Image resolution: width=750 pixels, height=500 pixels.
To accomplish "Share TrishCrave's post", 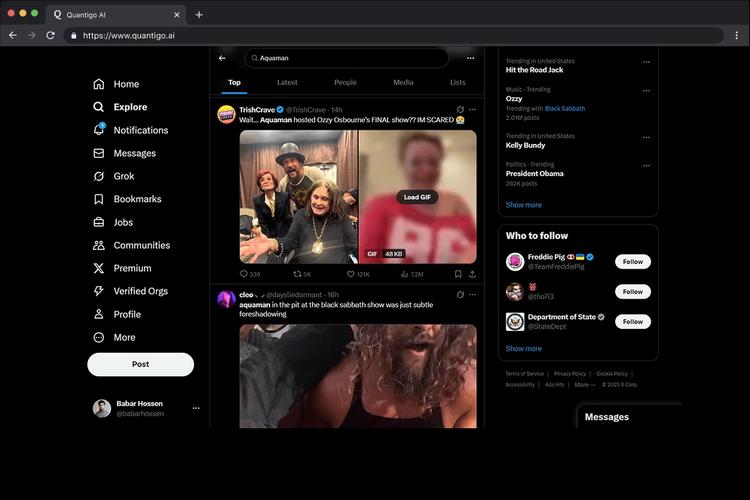I will (472, 274).
